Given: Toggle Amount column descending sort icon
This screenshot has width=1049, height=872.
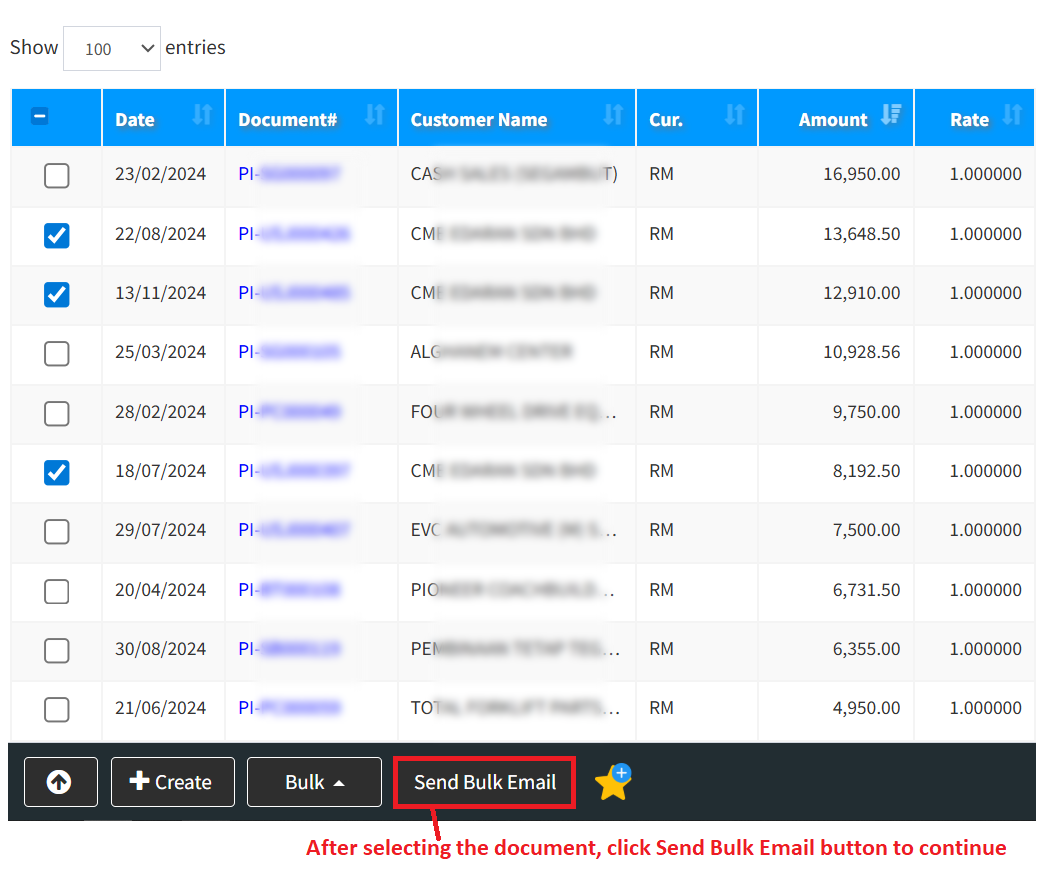Looking at the screenshot, I should click(891, 116).
